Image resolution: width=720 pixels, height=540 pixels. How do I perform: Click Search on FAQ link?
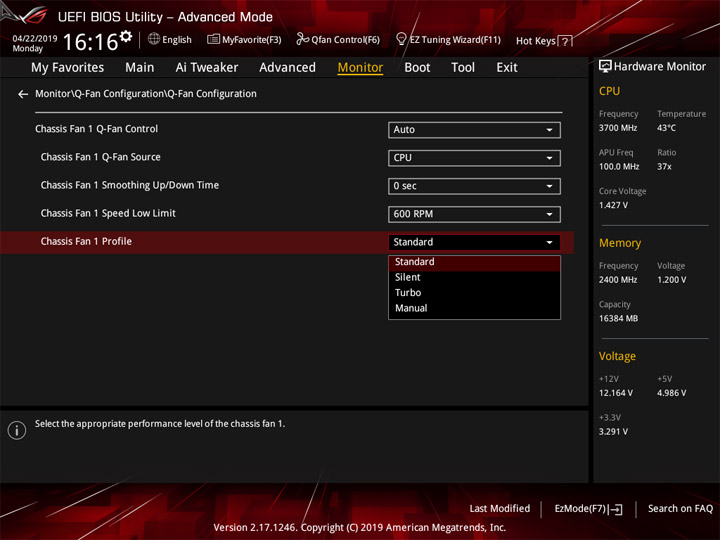coord(680,509)
